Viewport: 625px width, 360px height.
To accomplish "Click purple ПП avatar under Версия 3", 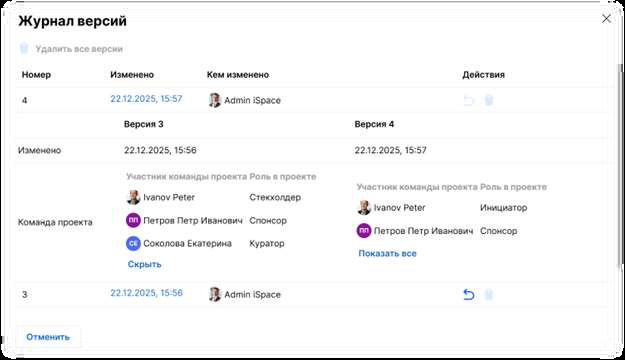I will pos(133,220).
